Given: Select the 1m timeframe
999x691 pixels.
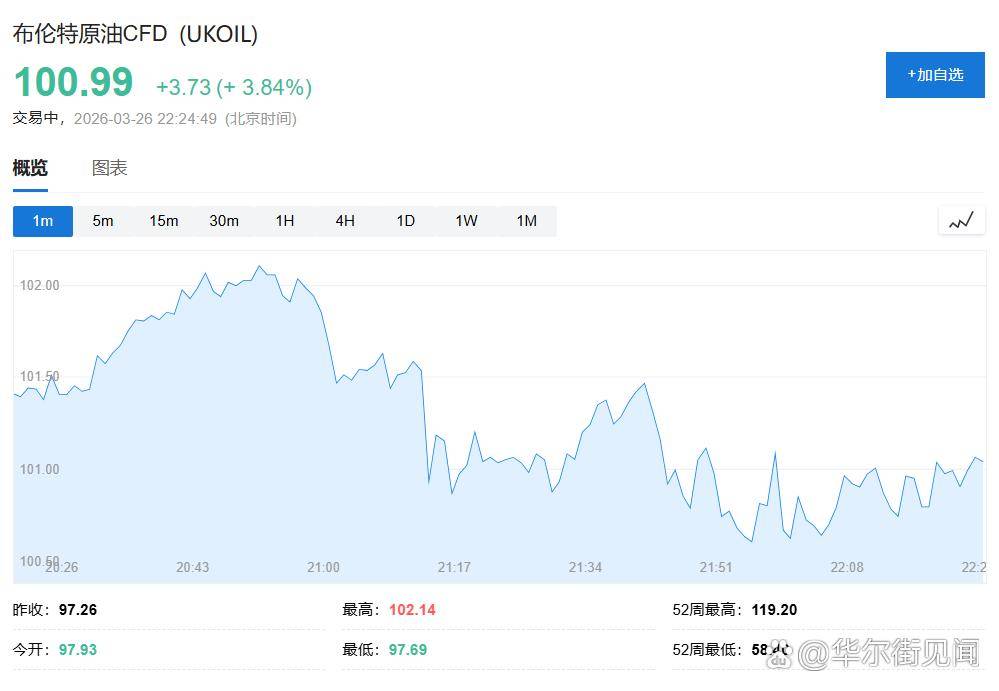Looking at the screenshot, I should 43,221.
